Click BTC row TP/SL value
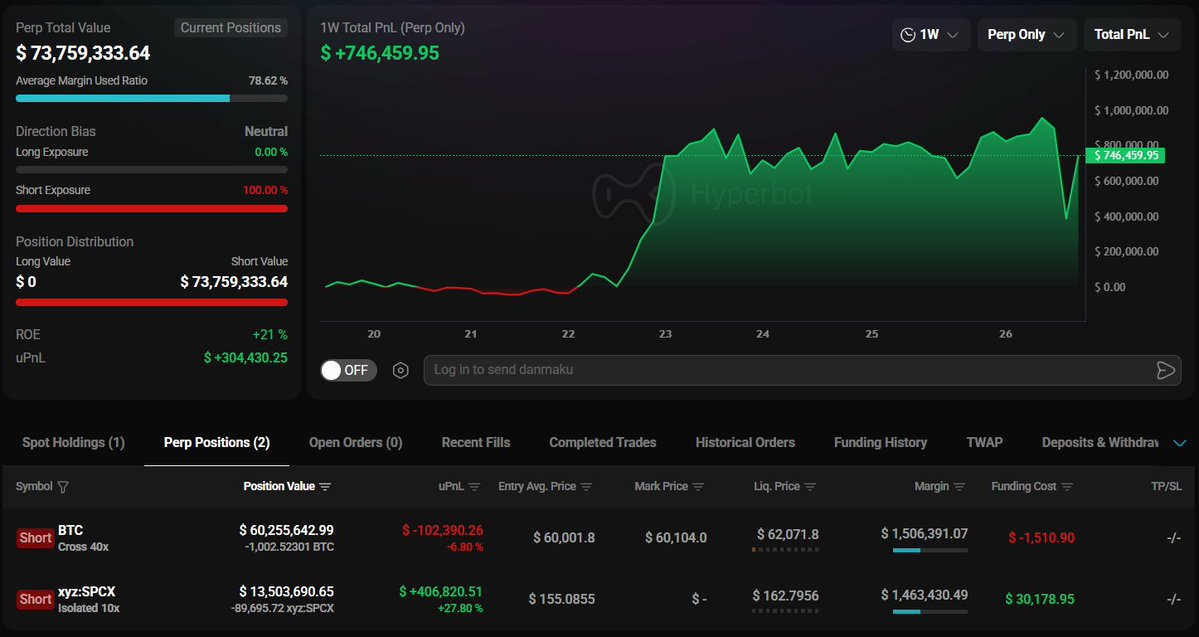1199x637 pixels. (x=1174, y=538)
